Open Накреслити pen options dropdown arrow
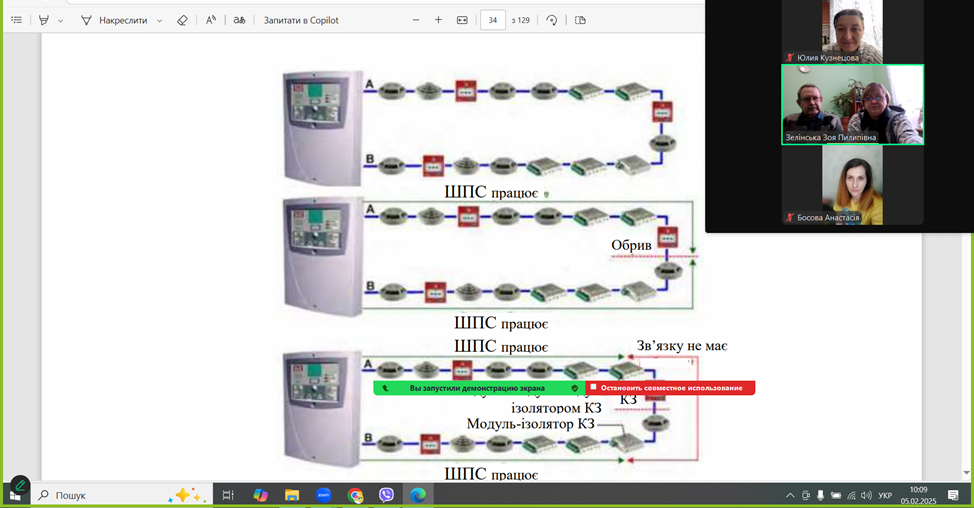Viewport: 974px width, 508px height. pyautogui.click(x=159, y=20)
